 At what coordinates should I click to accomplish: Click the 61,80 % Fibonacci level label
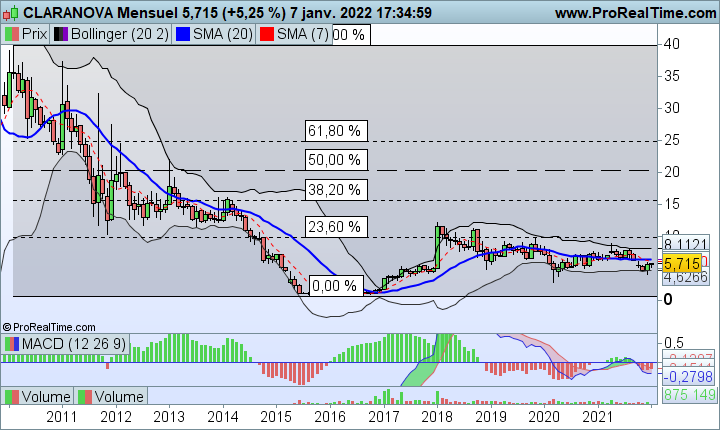pyautogui.click(x=336, y=131)
